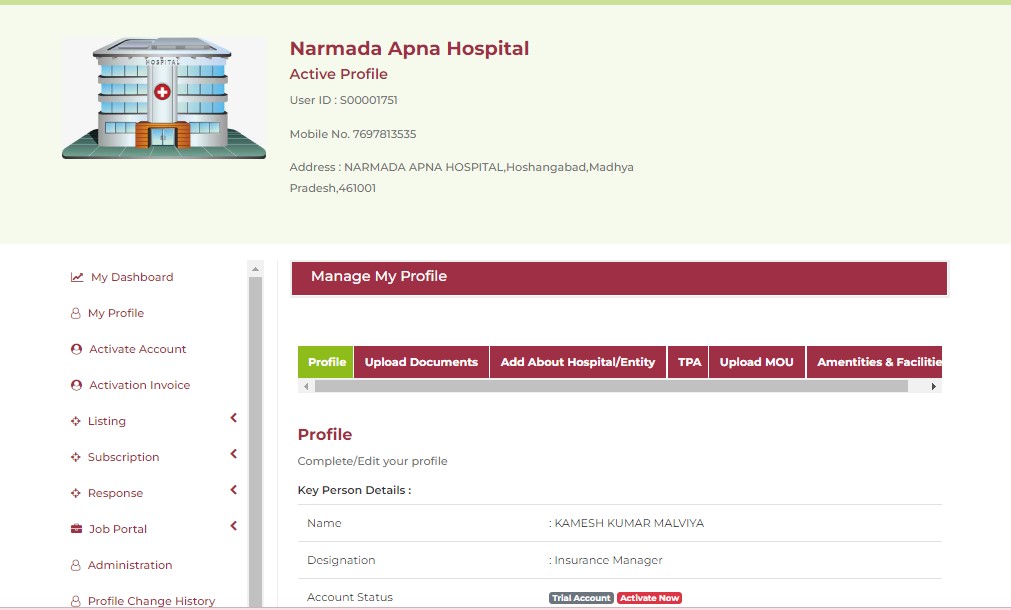Image resolution: width=1011 pixels, height=610 pixels.
Task: Click the Key Person Details label
Action: (355, 490)
